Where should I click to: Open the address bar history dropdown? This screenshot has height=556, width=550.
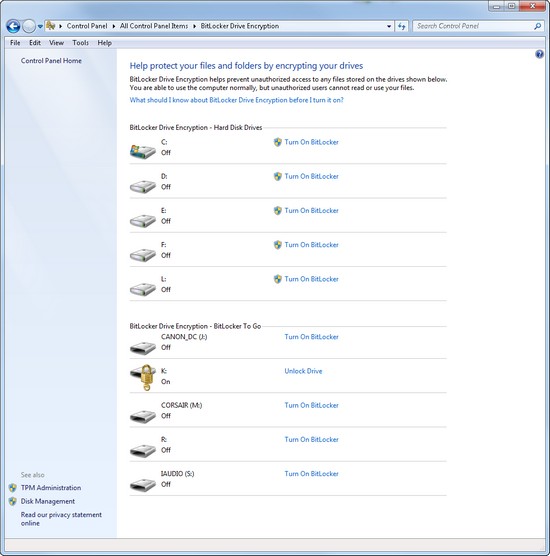click(x=389, y=26)
